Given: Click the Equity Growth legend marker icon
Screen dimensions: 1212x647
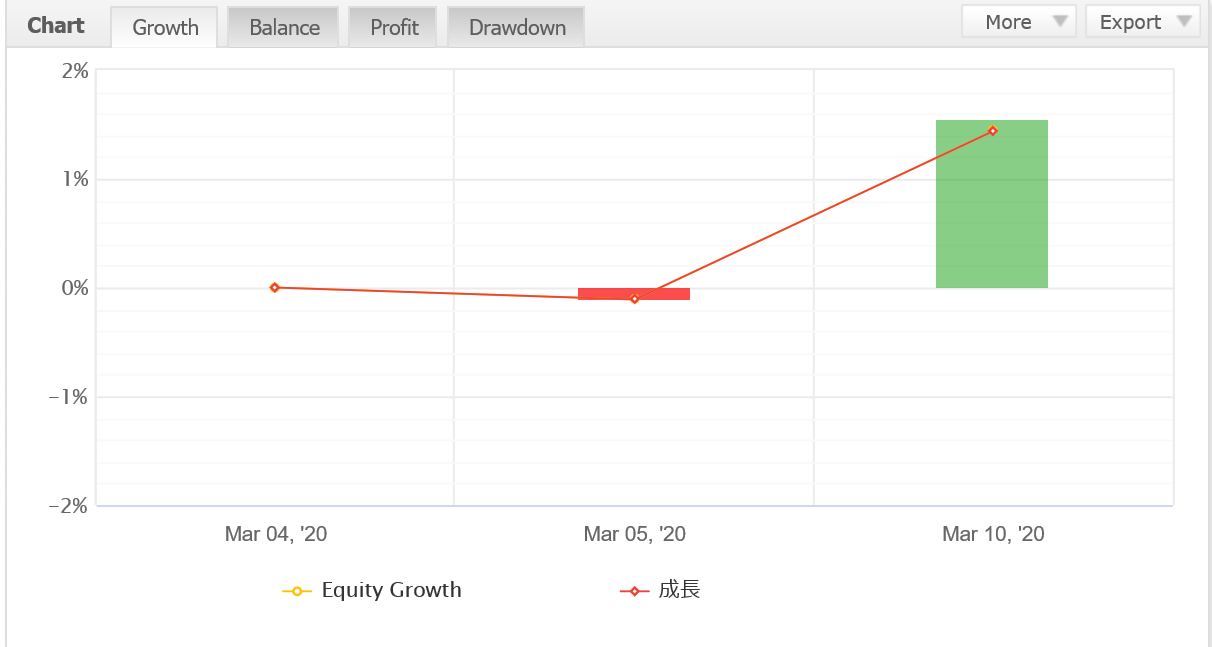Looking at the screenshot, I should (x=297, y=591).
